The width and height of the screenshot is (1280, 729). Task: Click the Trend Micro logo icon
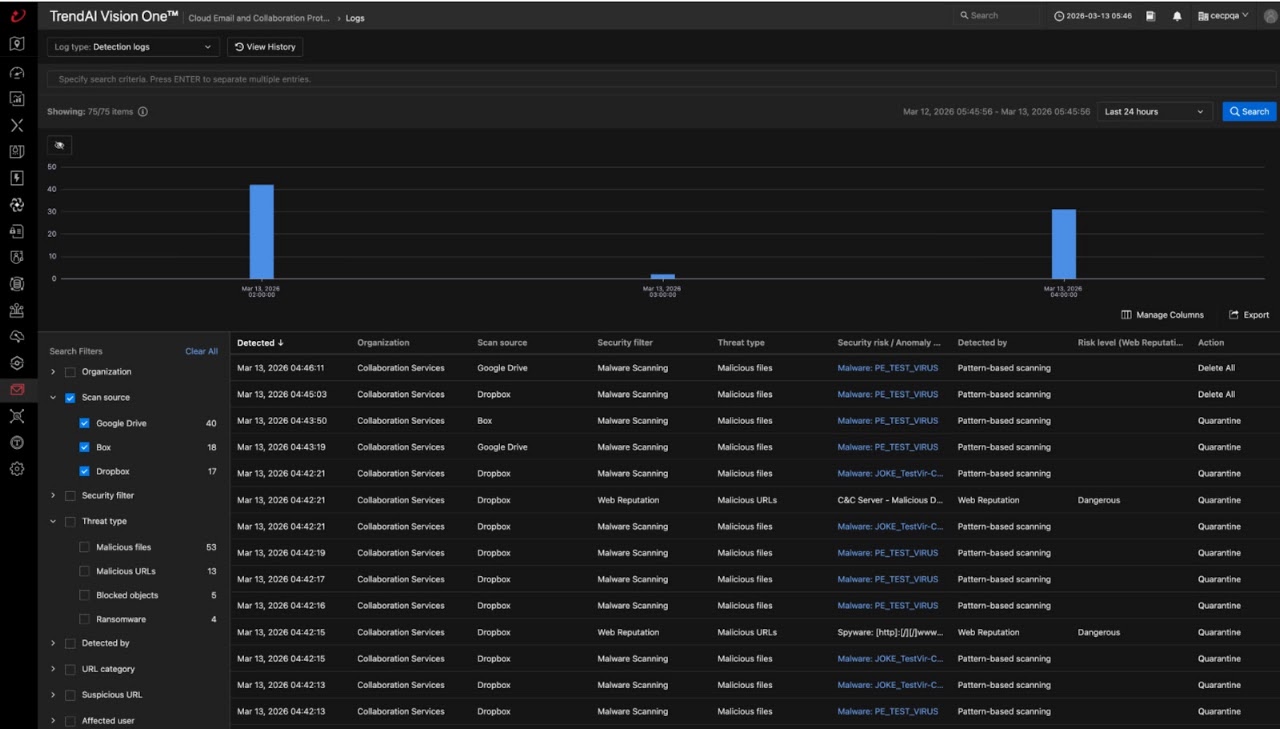17,16
